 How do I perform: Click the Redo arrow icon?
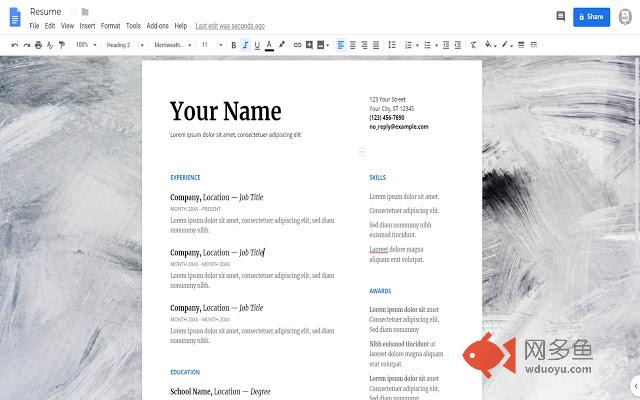tap(27, 45)
